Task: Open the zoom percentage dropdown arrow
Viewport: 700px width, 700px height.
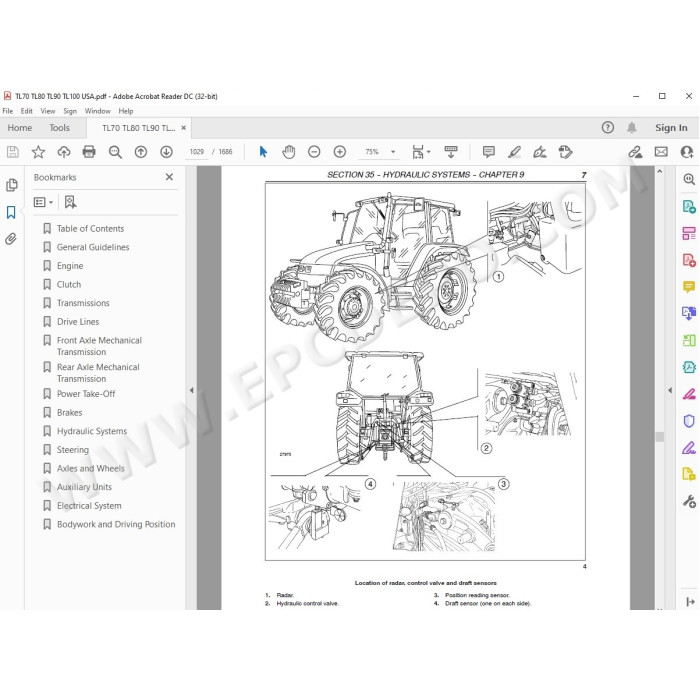Action: point(393,152)
